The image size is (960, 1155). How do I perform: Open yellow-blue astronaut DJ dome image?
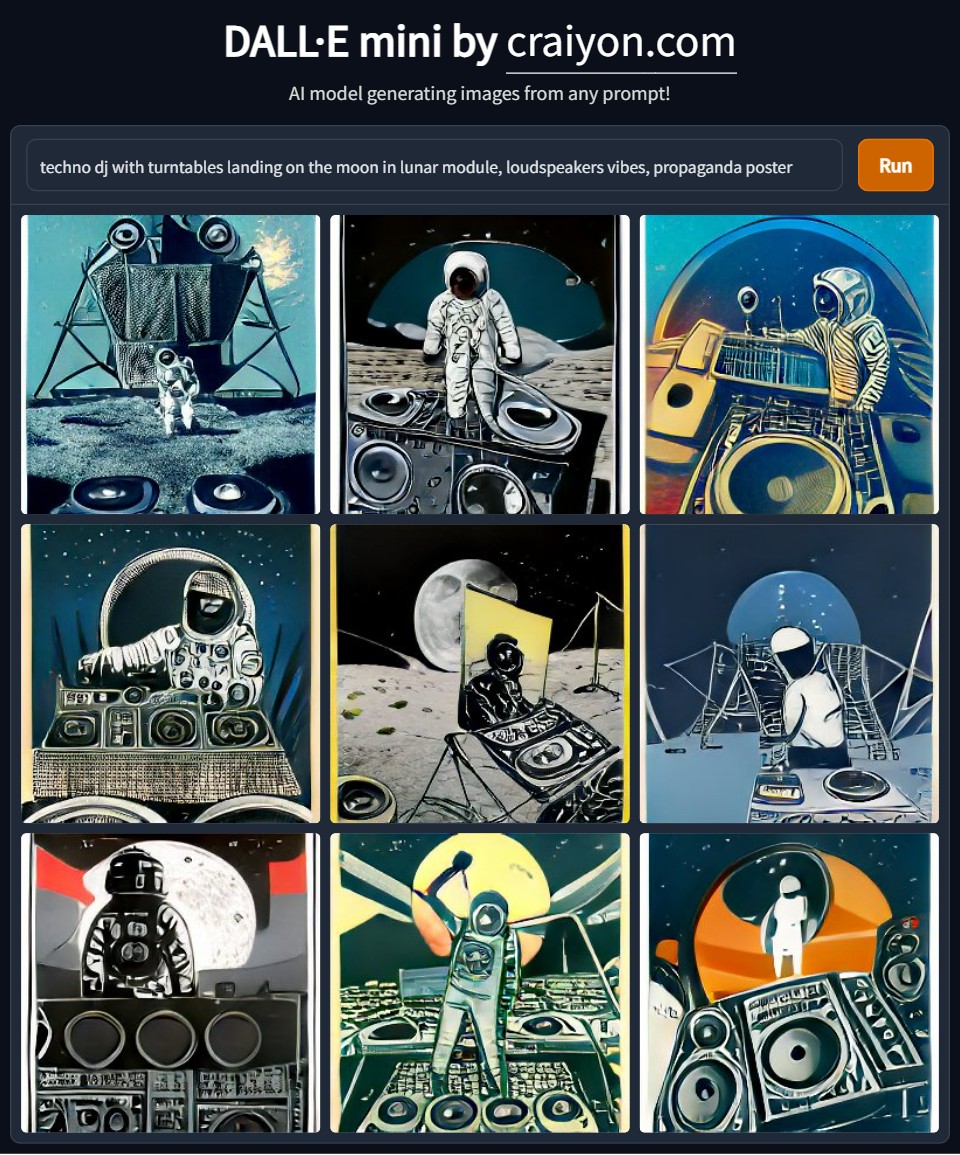789,364
